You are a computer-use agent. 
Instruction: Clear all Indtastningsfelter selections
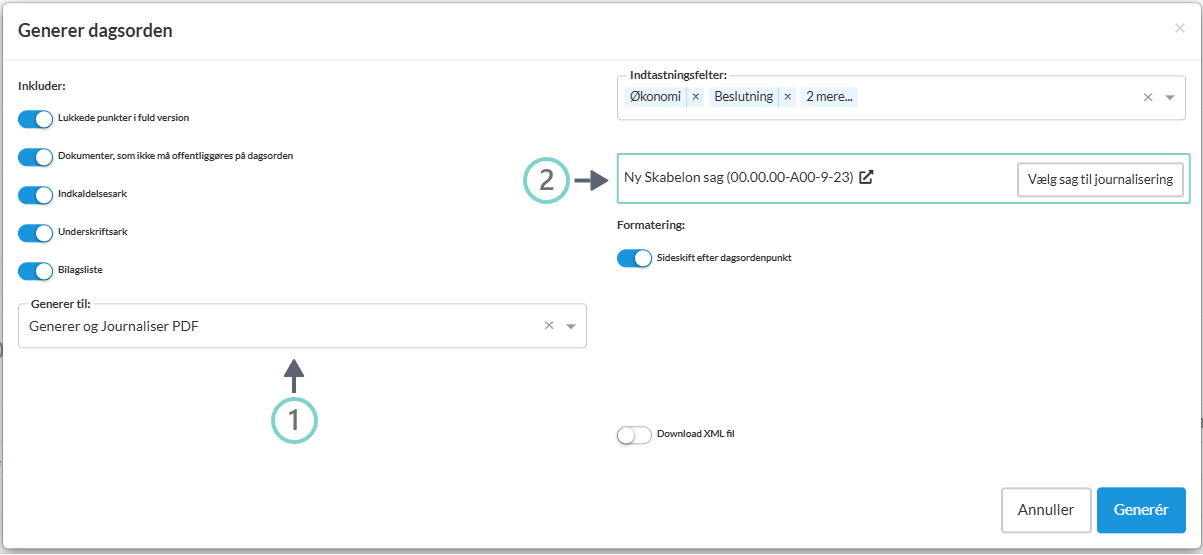(1148, 97)
